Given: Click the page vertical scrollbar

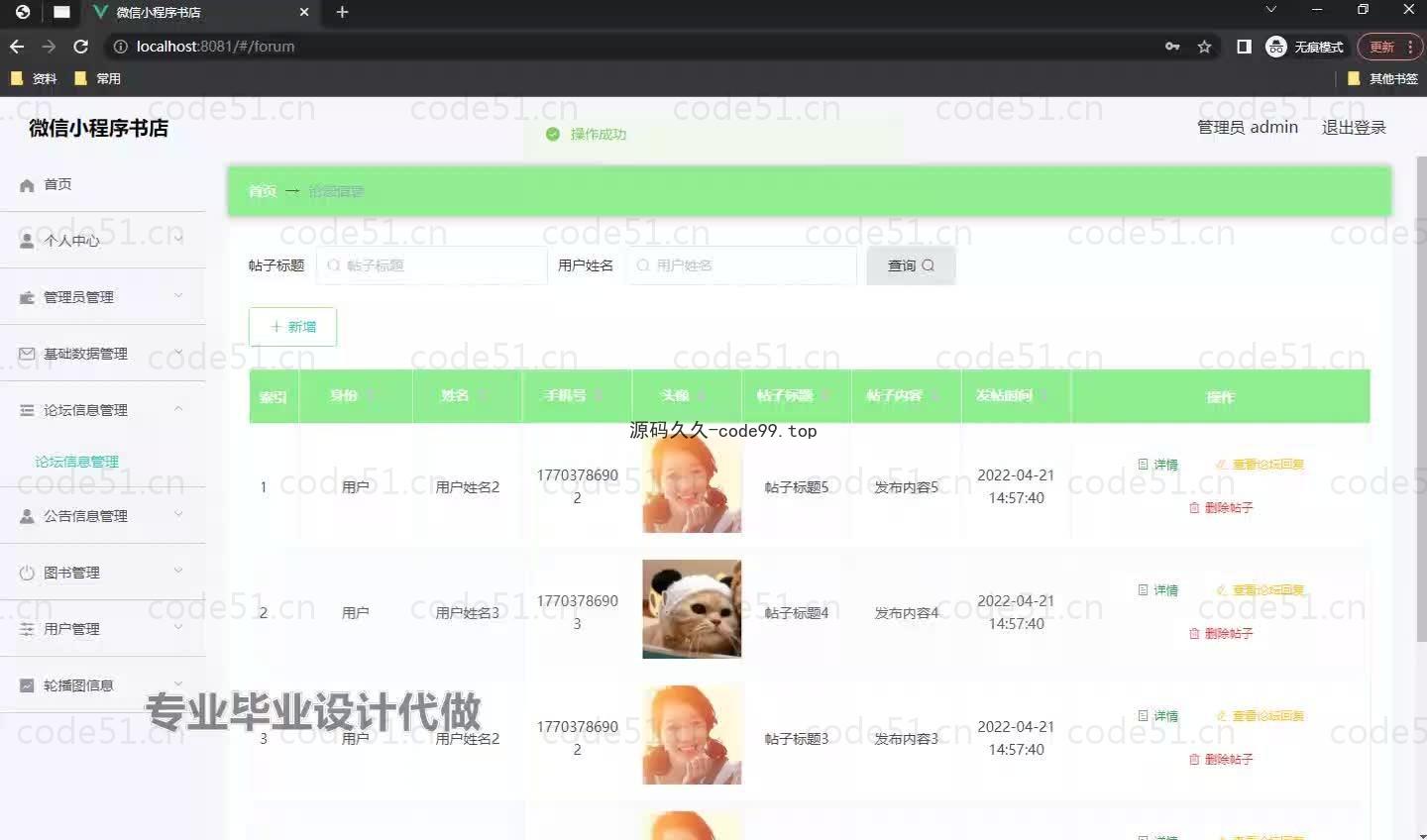Looking at the screenshot, I should pos(1421,398).
